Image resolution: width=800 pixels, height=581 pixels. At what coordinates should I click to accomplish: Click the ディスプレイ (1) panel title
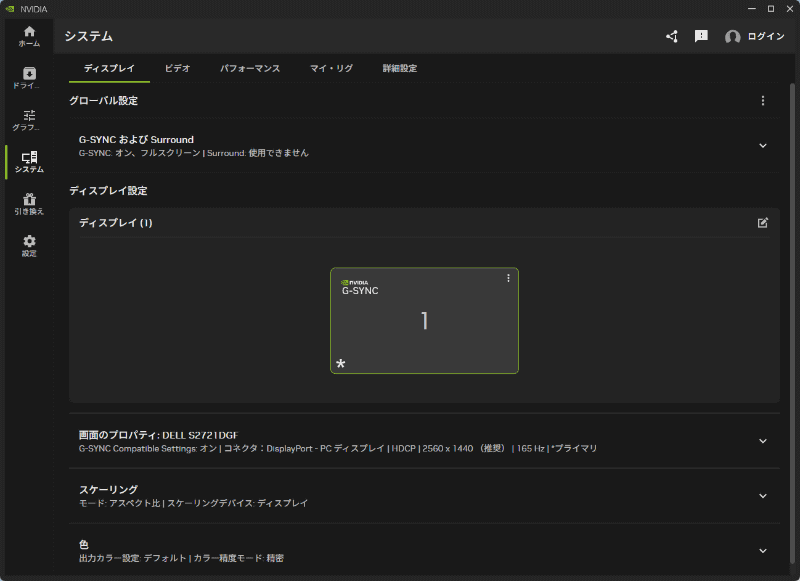[116, 223]
